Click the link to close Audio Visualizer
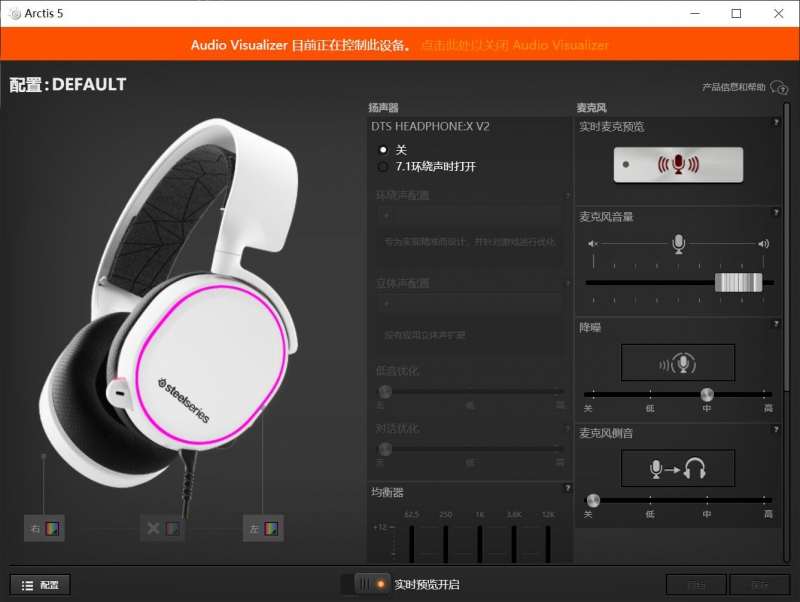Viewport: 800px width, 602px height. [515, 45]
